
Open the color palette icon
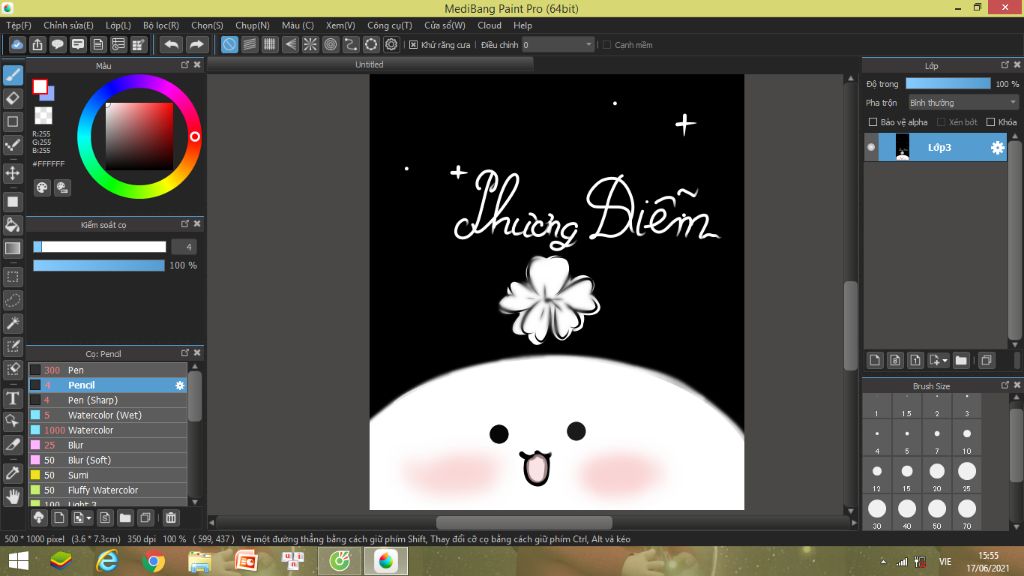point(42,188)
